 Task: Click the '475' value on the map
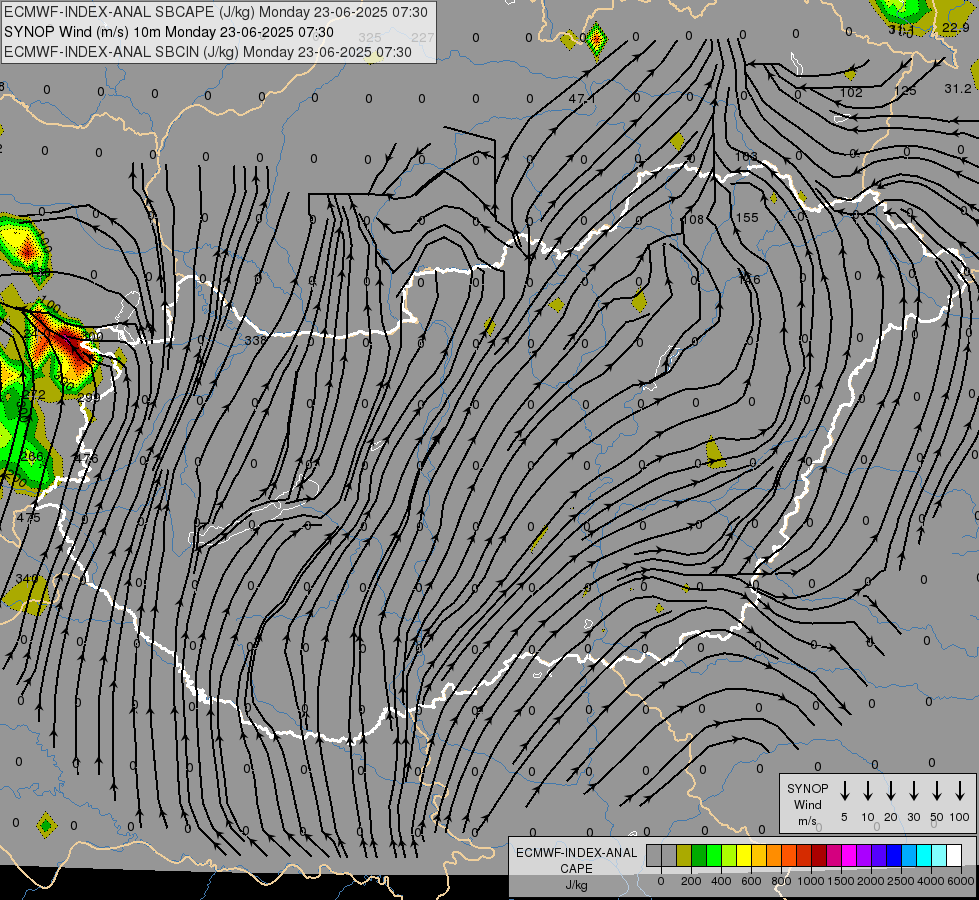click(29, 517)
